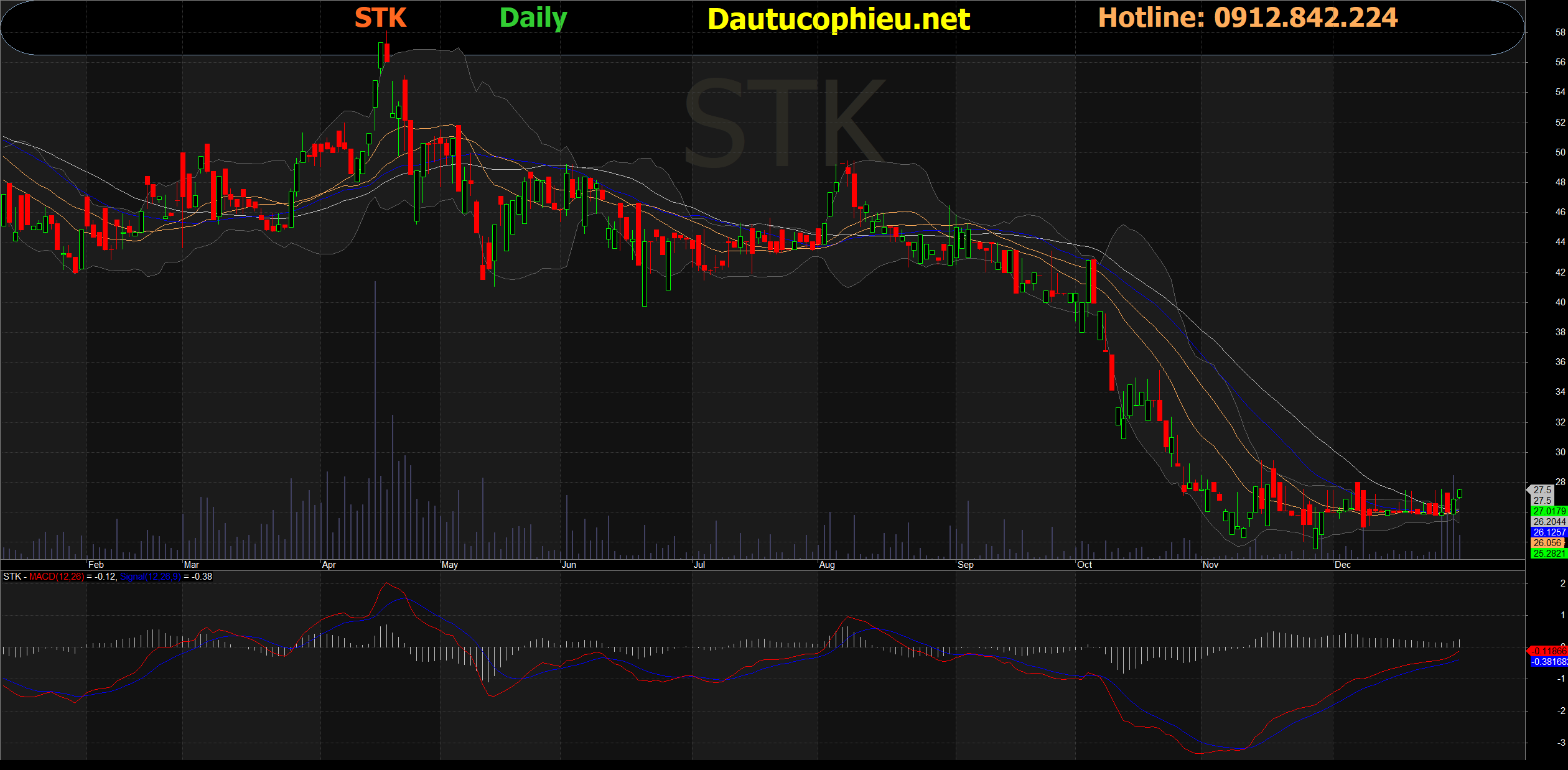Select the Apr marker on time axis
This screenshot has width=1568, height=770.
click(329, 565)
